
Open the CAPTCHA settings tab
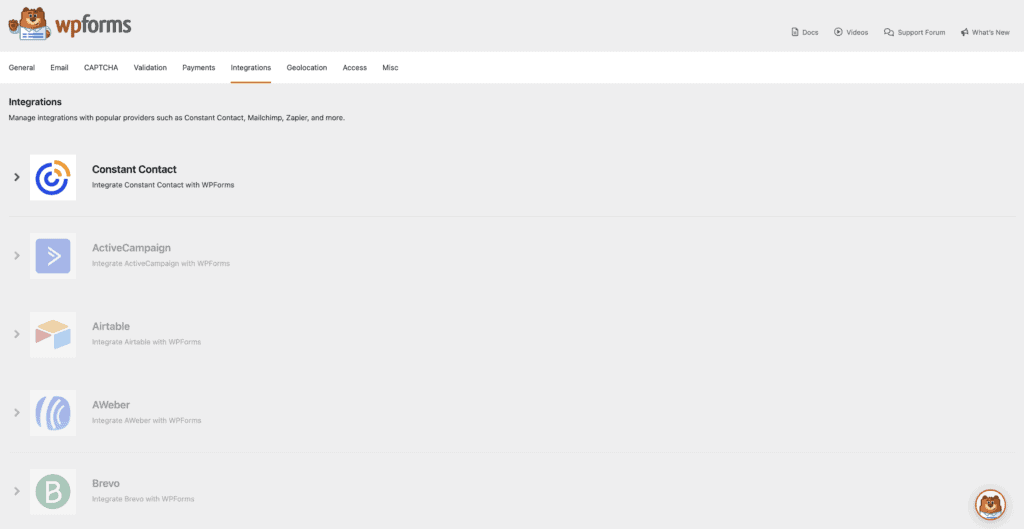101,67
